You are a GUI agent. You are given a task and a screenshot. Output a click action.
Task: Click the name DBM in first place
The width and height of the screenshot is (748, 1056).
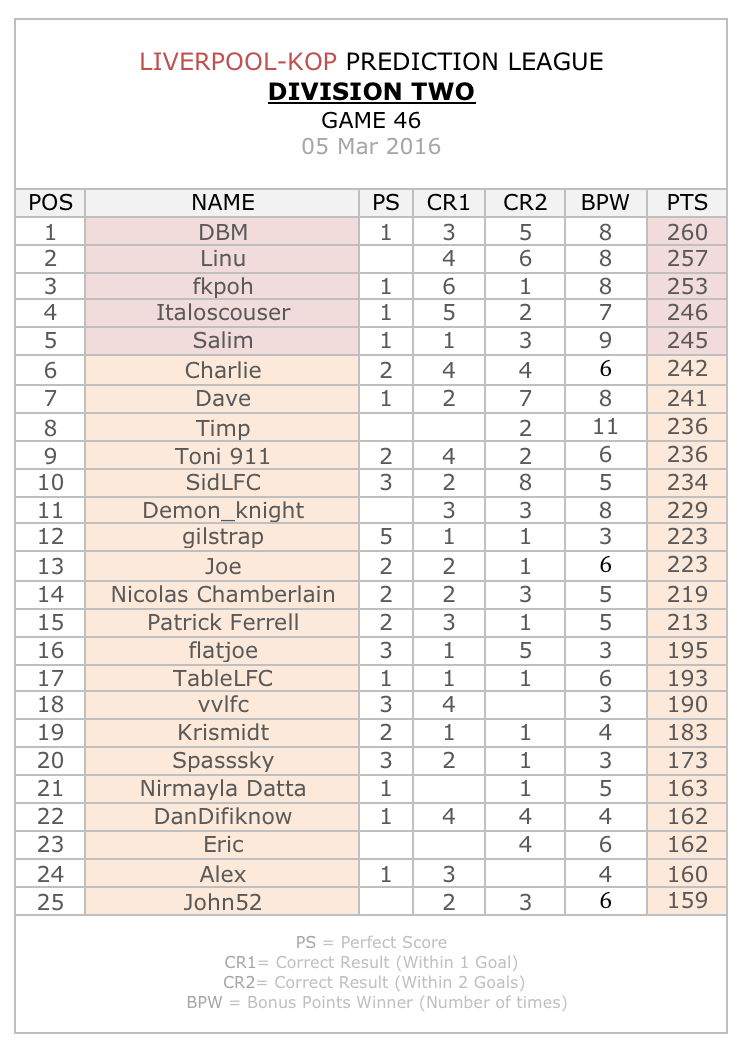point(223,232)
